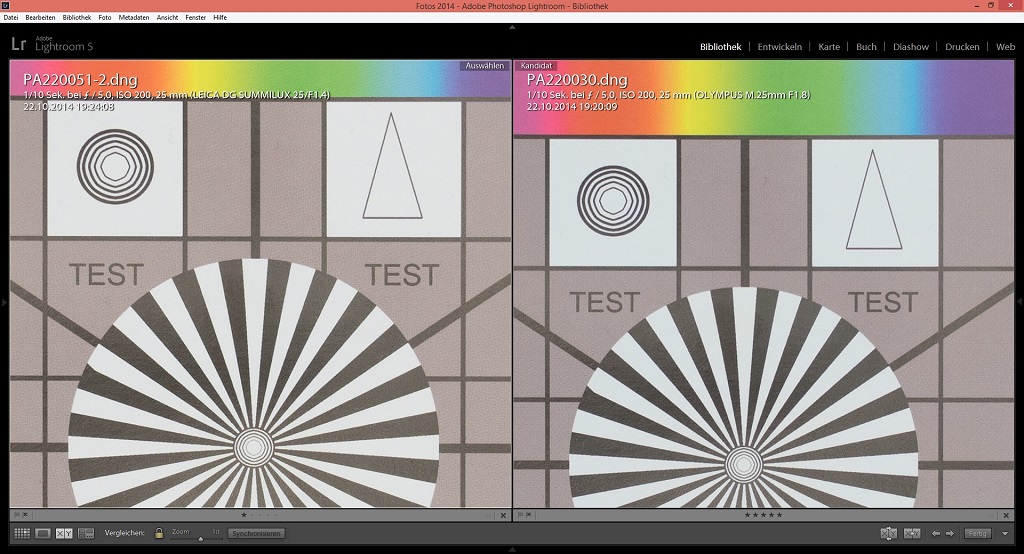Click the Fertig button
Image resolution: width=1024 pixels, height=554 pixels.
(x=978, y=534)
